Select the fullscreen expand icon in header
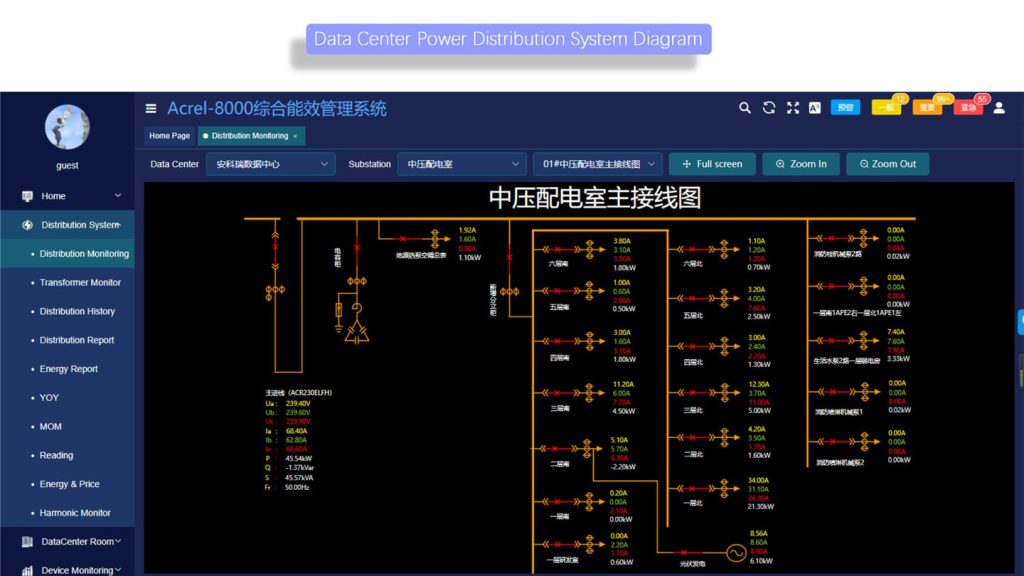 792,107
